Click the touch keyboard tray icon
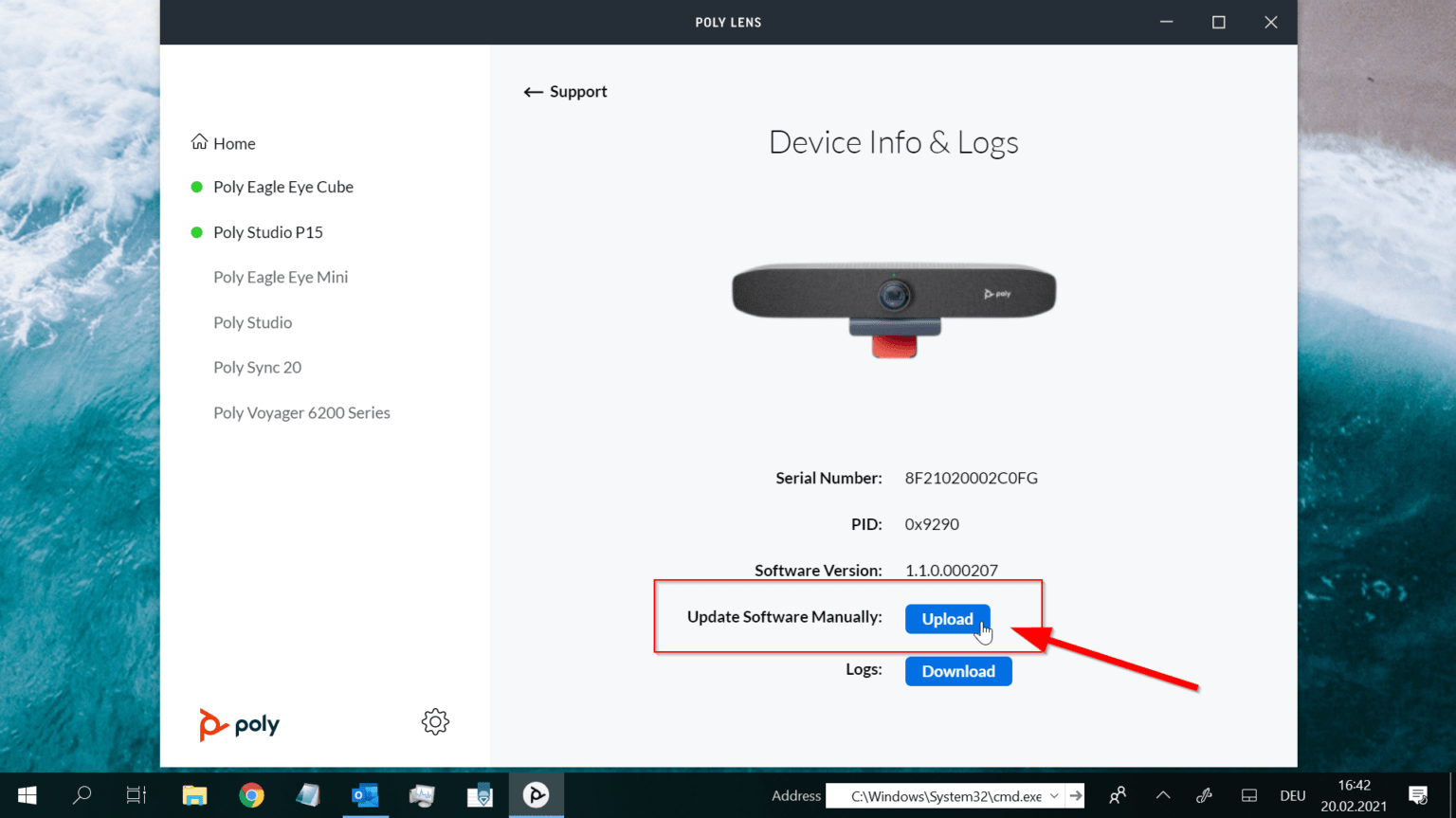Image resolution: width=1456 pixels, height=818 pixels. point(1249,795)
